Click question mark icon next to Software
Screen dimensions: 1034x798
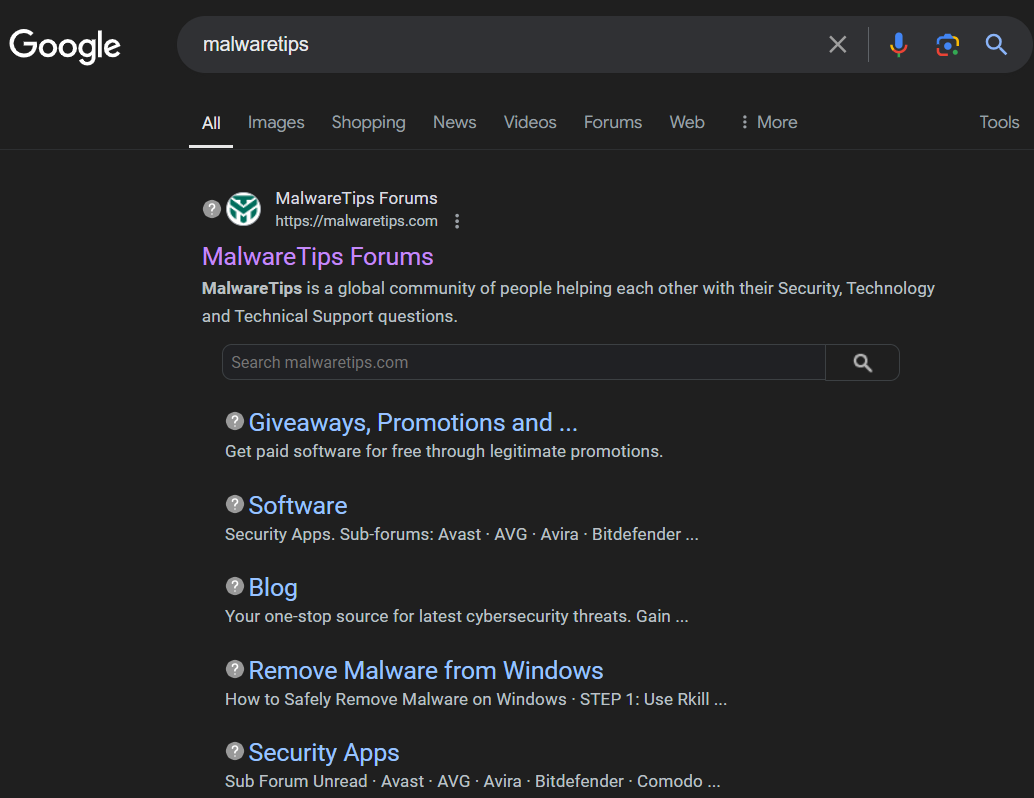click(235, 503)
